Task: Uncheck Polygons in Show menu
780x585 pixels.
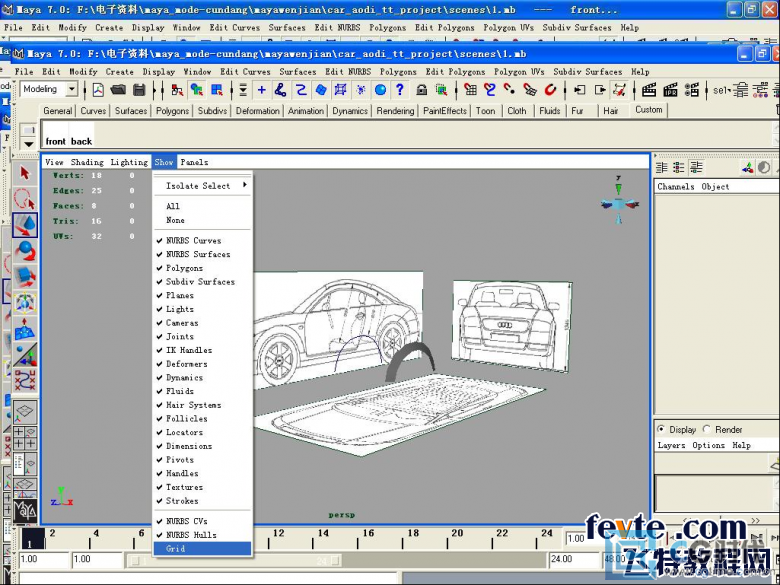Action: click(202, 268)
